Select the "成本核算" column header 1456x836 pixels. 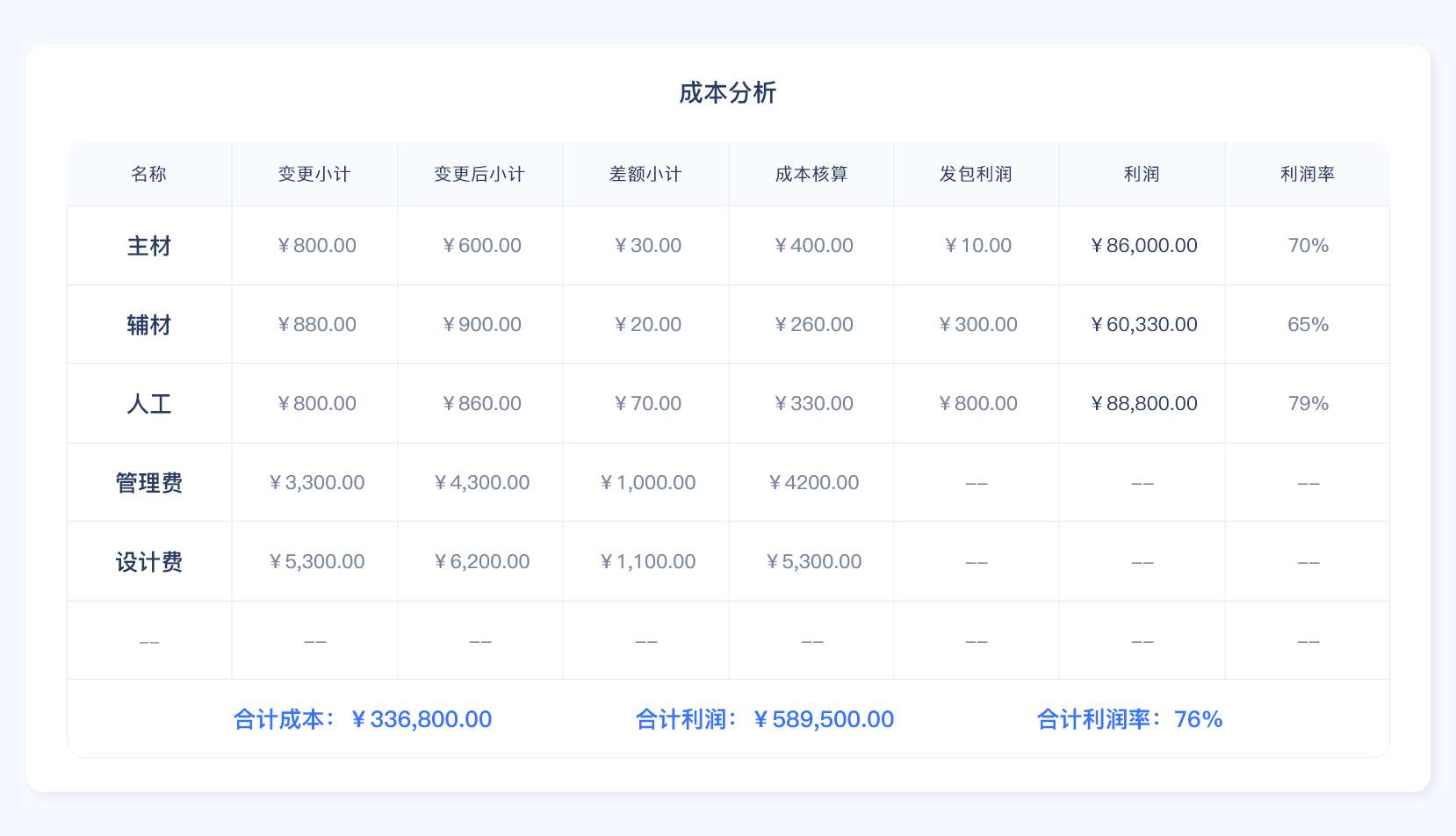point(811,174)
